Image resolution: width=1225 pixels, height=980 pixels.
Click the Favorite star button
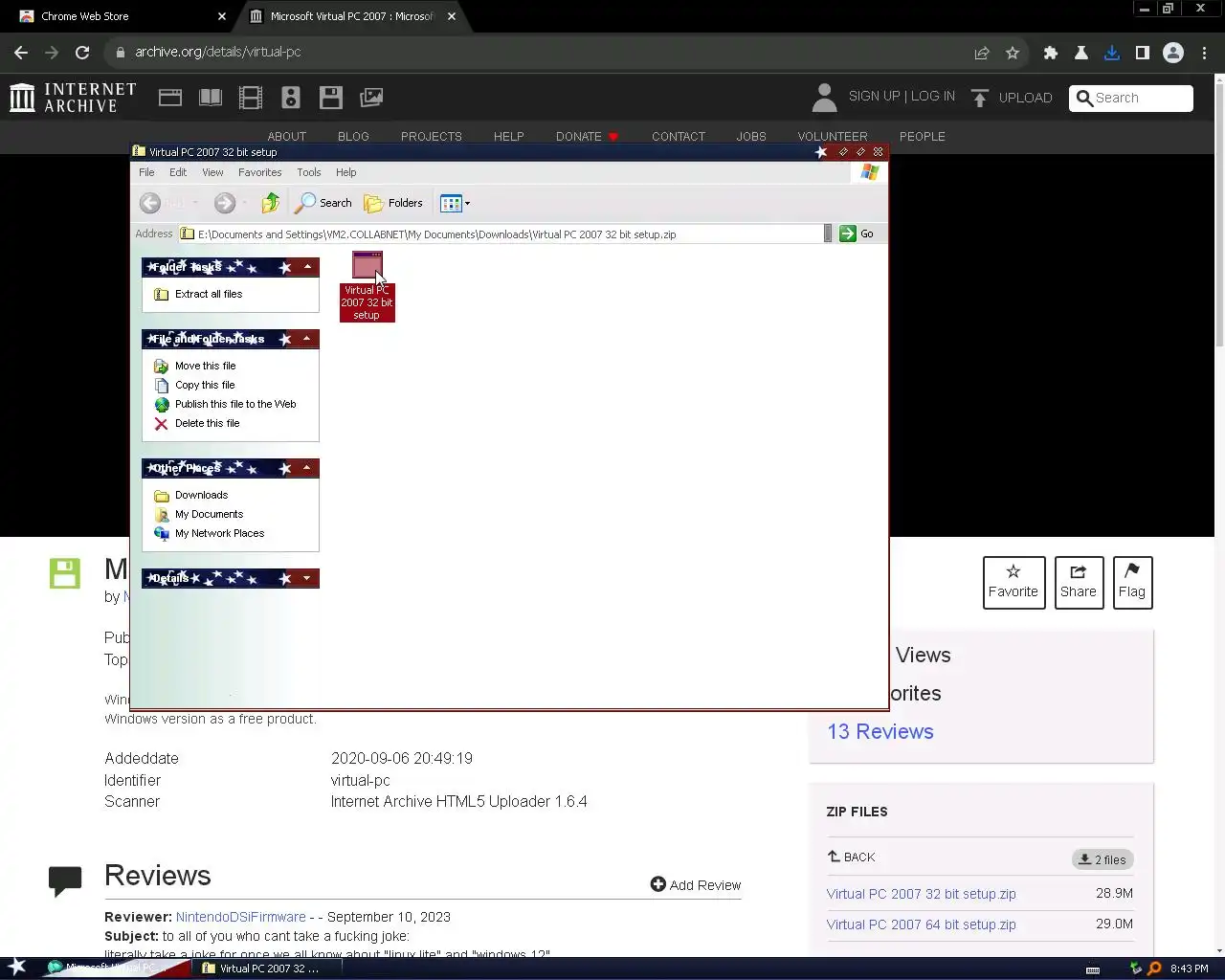click(x=1013, y=582)
